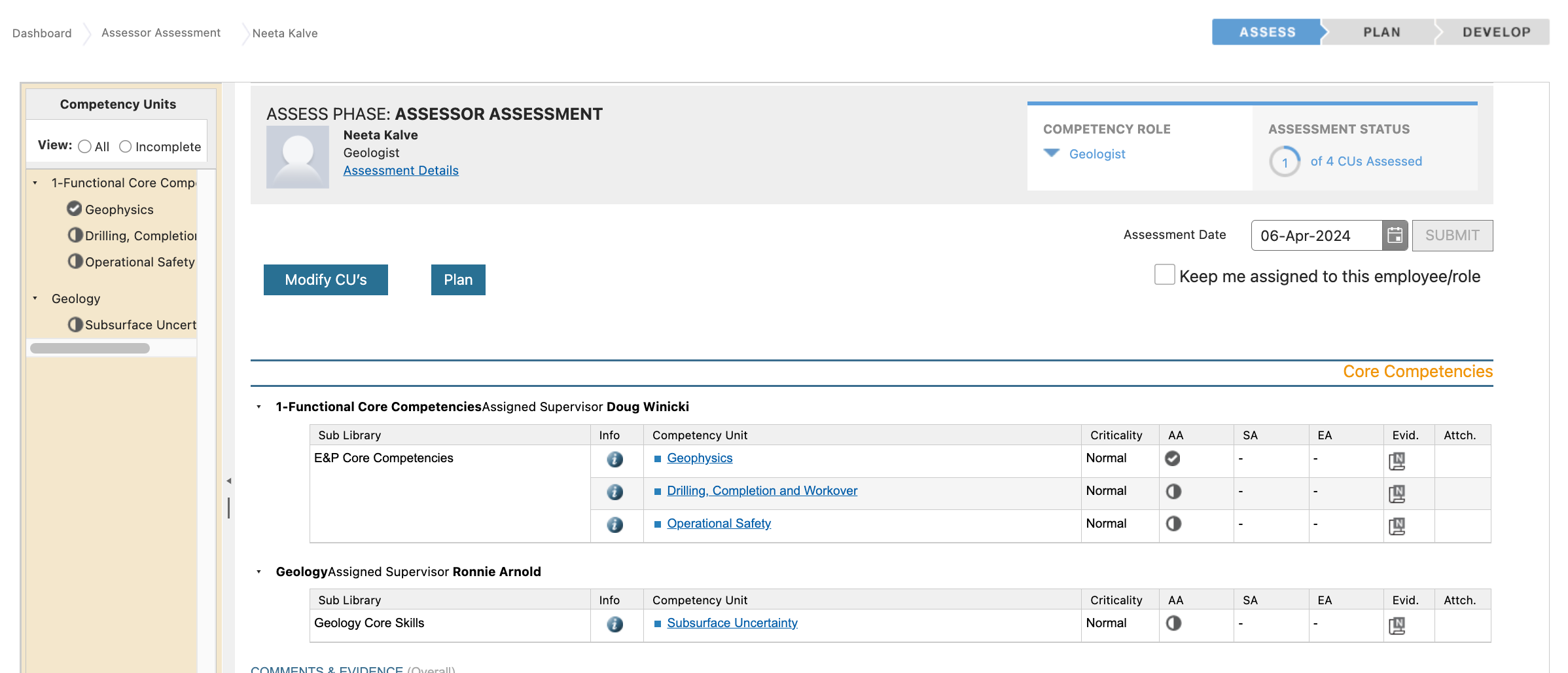Click the info icon beside Subsurface Uncertainty
The height and width of the screenshot is (673, 1568).
coord(615,624)
